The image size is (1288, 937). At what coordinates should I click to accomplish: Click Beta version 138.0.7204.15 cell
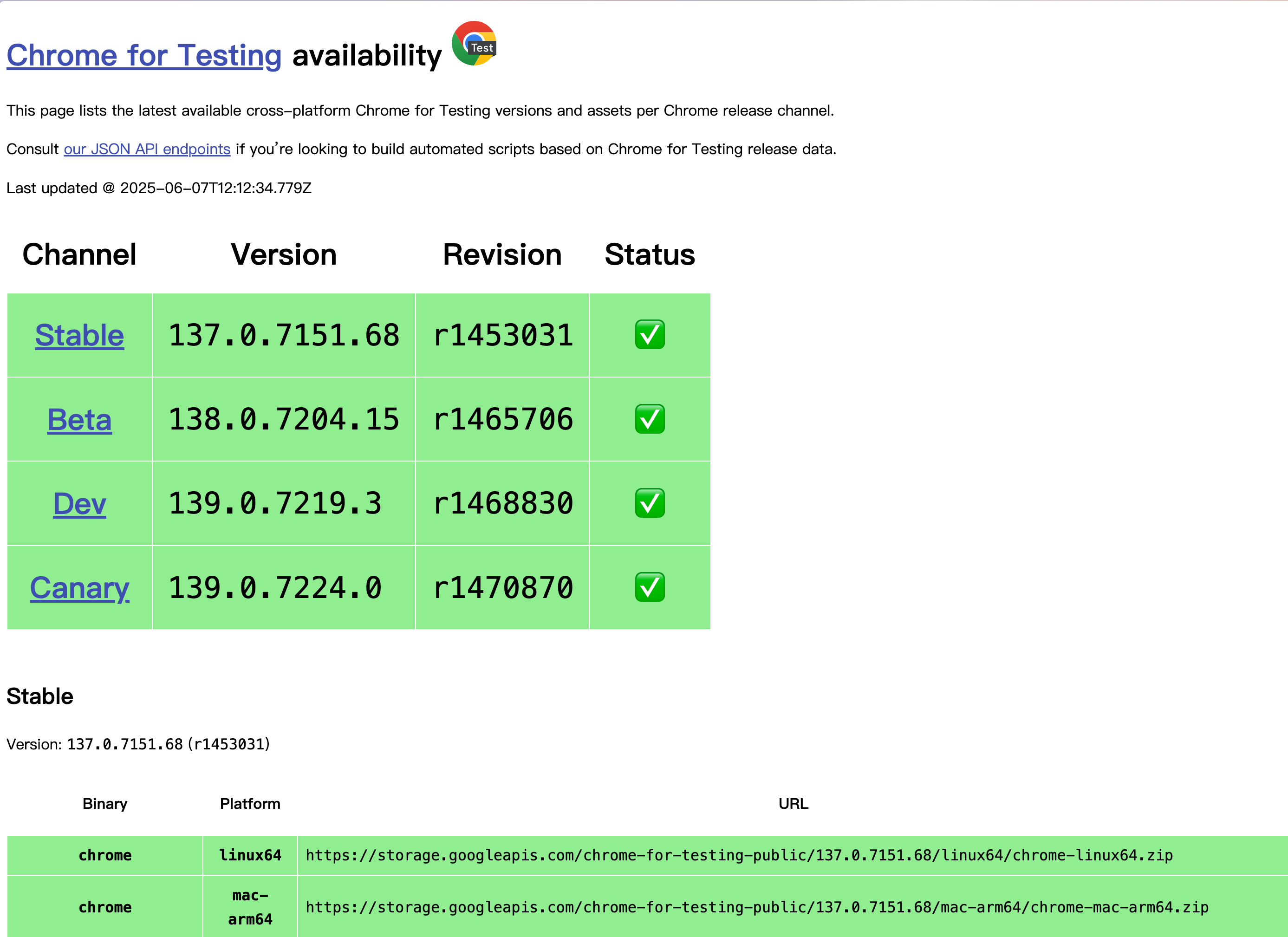pos(284,420)
